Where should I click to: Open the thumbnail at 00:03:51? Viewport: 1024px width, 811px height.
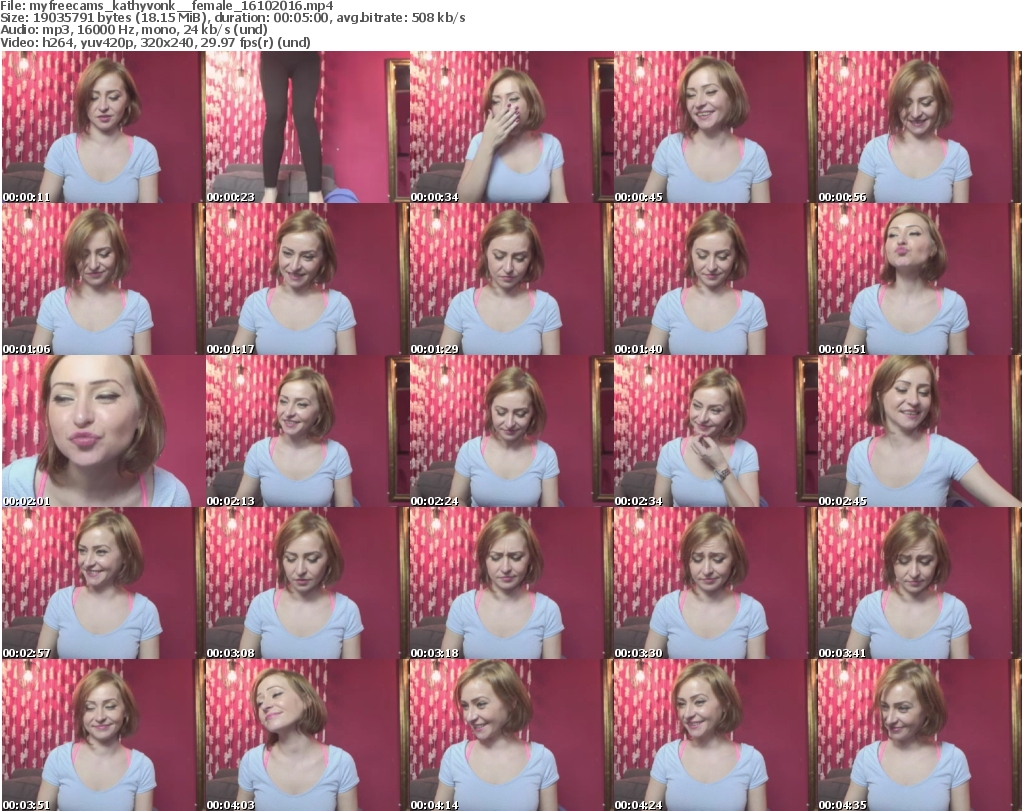tap(102, 736)
